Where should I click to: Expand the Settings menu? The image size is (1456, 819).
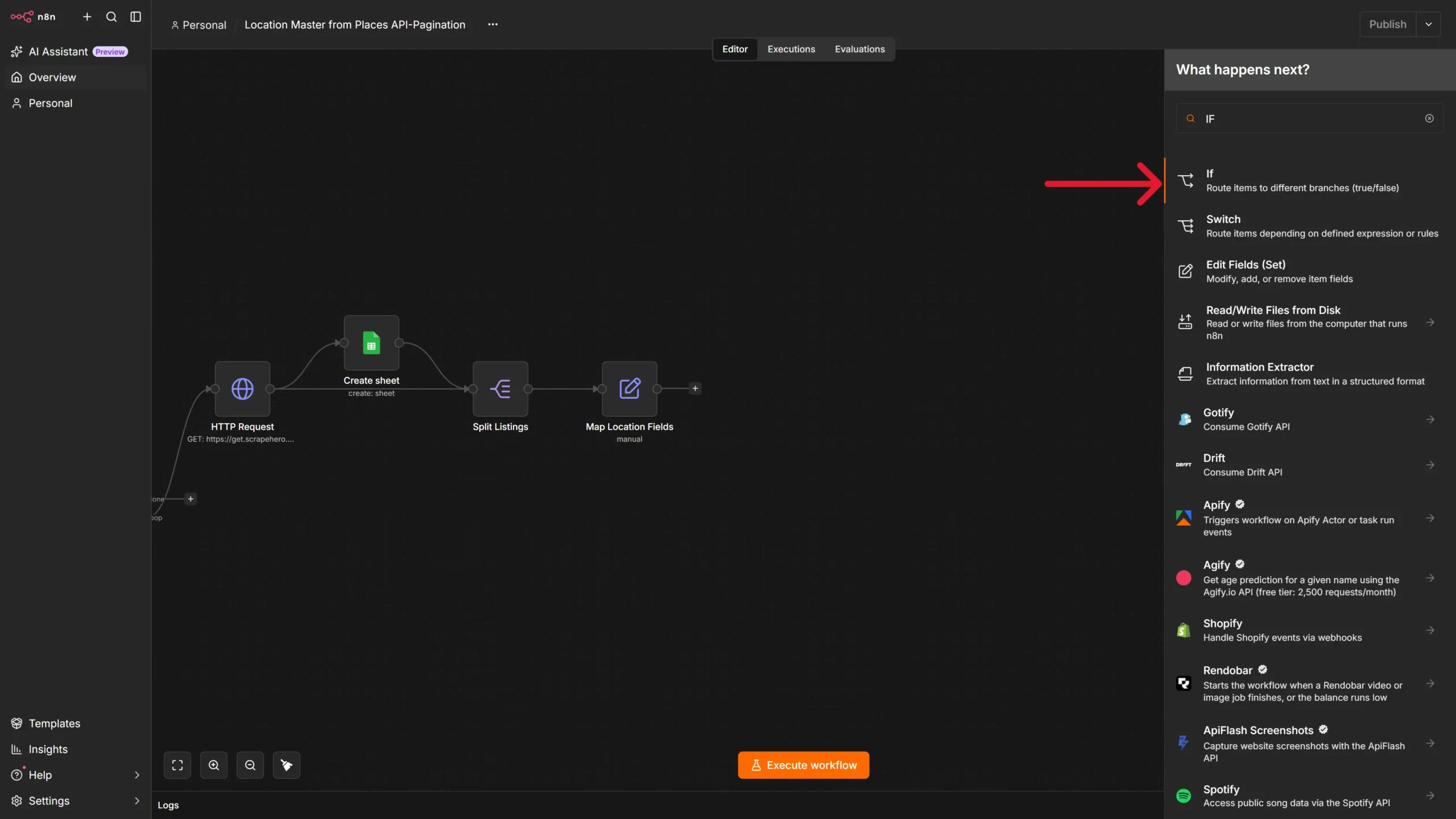[x=75, y=800]
